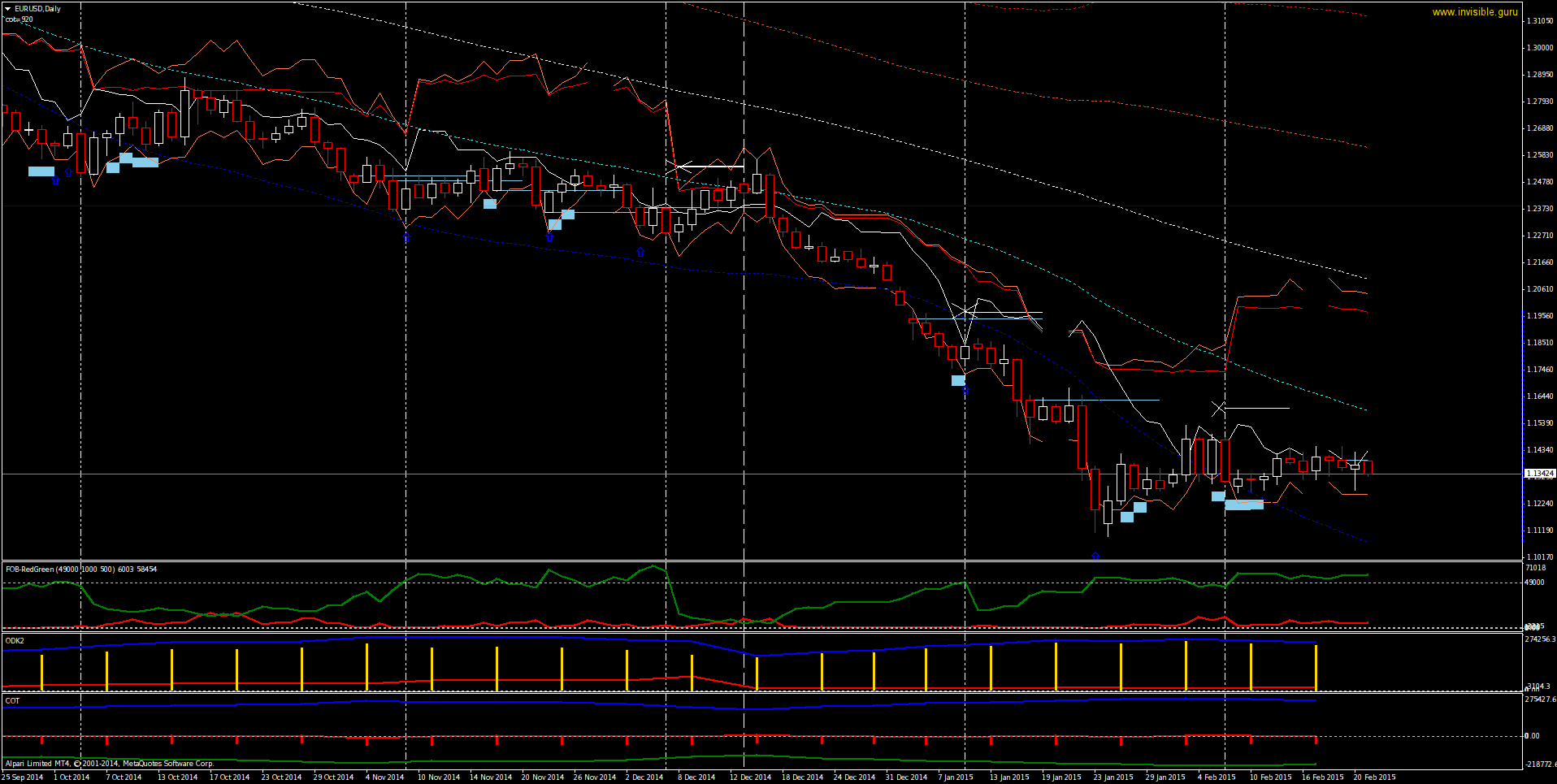Select the blue up arrow near the 2 Dec 2014 candles
The height and width of the screenshot is (784, 1557).
click(x=640, y=252)
